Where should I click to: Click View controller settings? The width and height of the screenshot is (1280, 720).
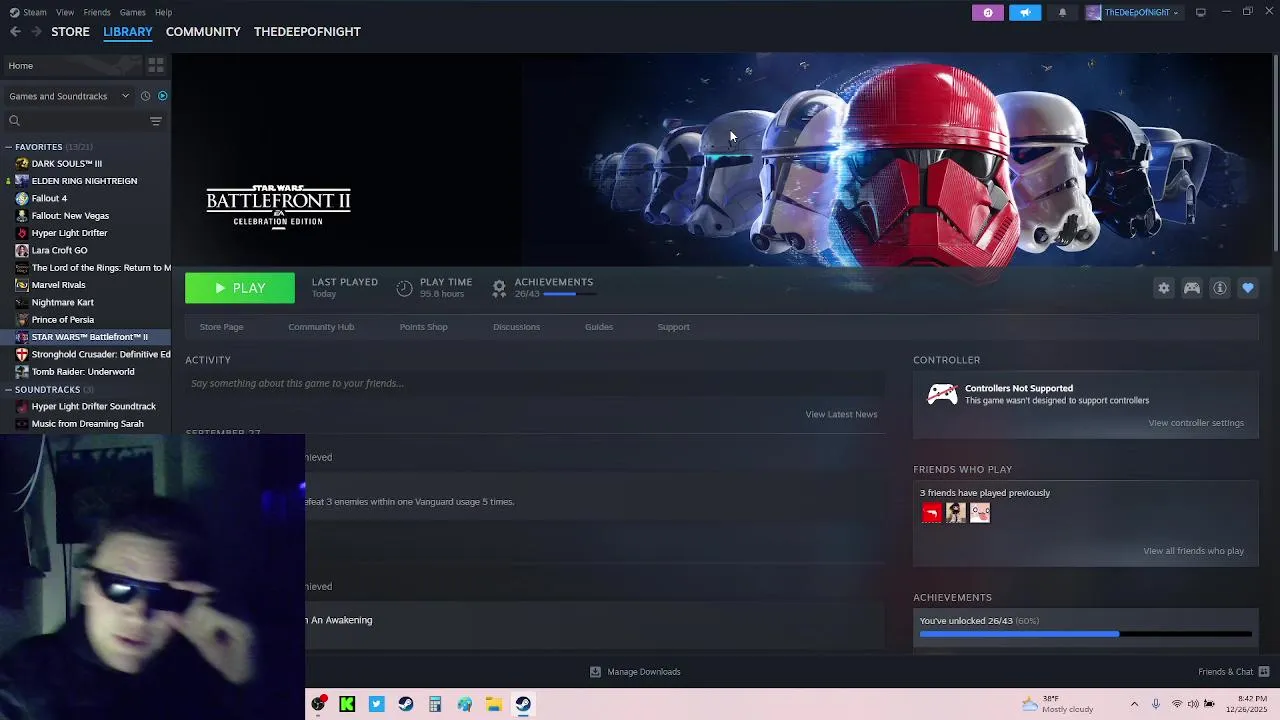[1196, 423]
